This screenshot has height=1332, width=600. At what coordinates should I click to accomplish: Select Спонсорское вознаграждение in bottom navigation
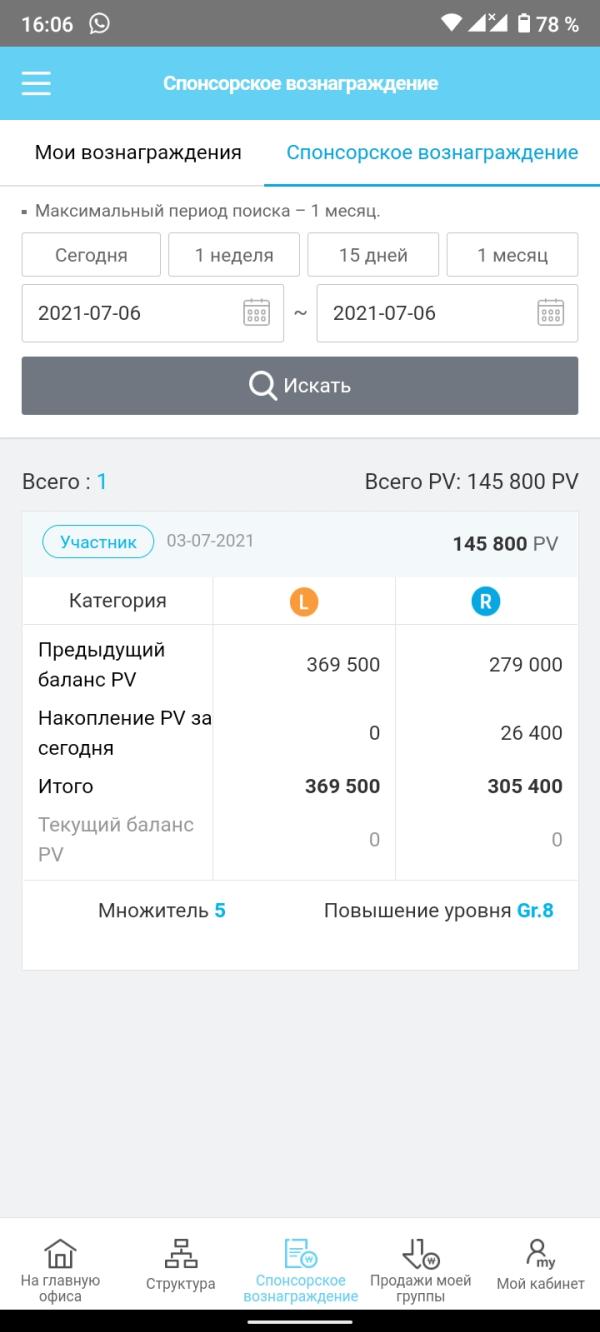[300, 1269]
